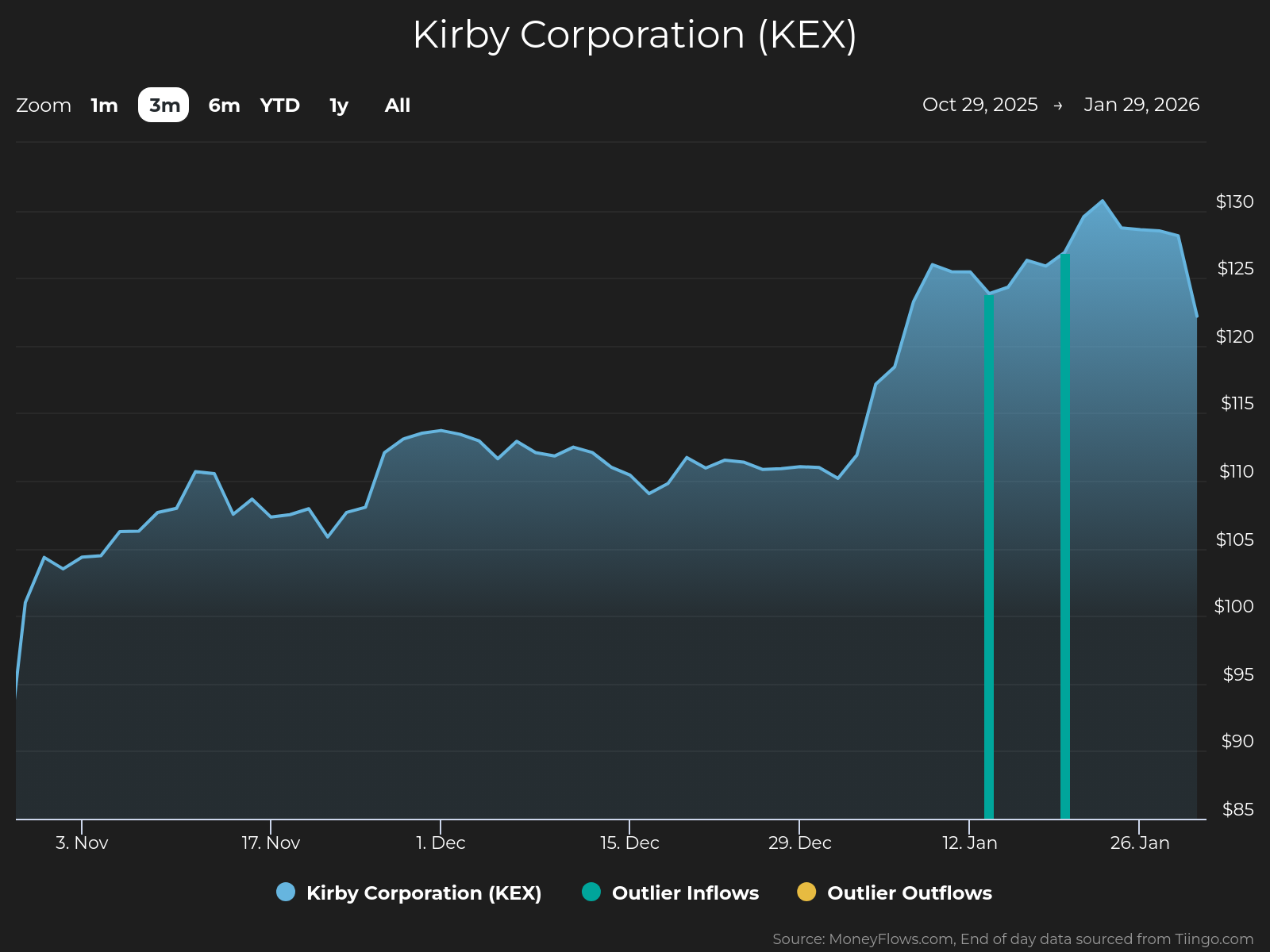Select the 3m zoom range
Image resolution: width=1270 pixels, height=952 pixels.
click(x=164, y=106)
